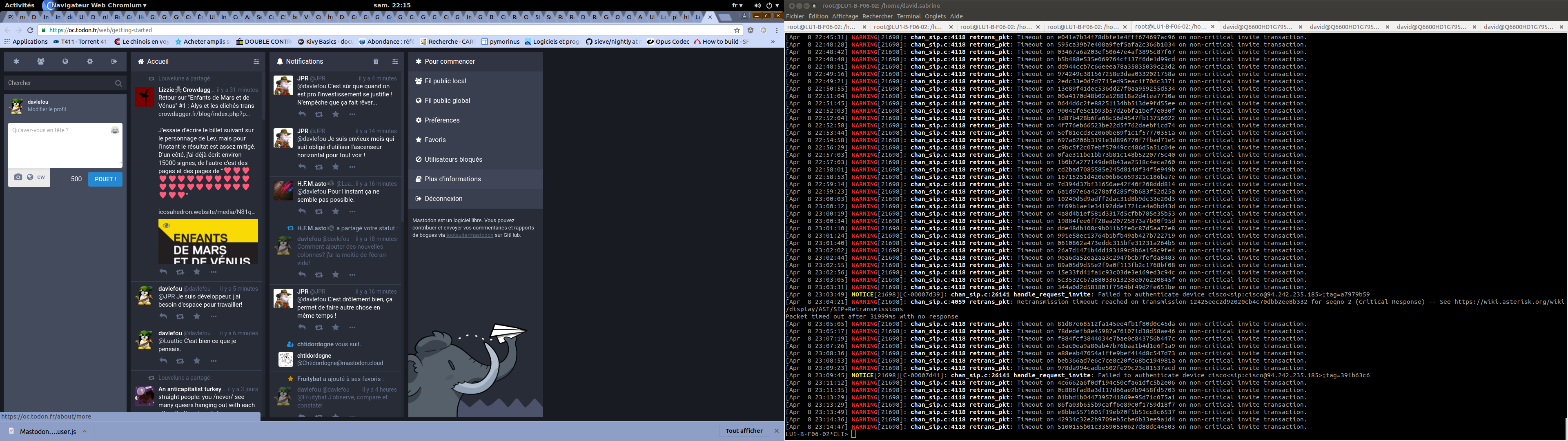Open preferences via the gear icon in compose header
Viewport: 1568px width, 441px height.
(x=89, y=62)
